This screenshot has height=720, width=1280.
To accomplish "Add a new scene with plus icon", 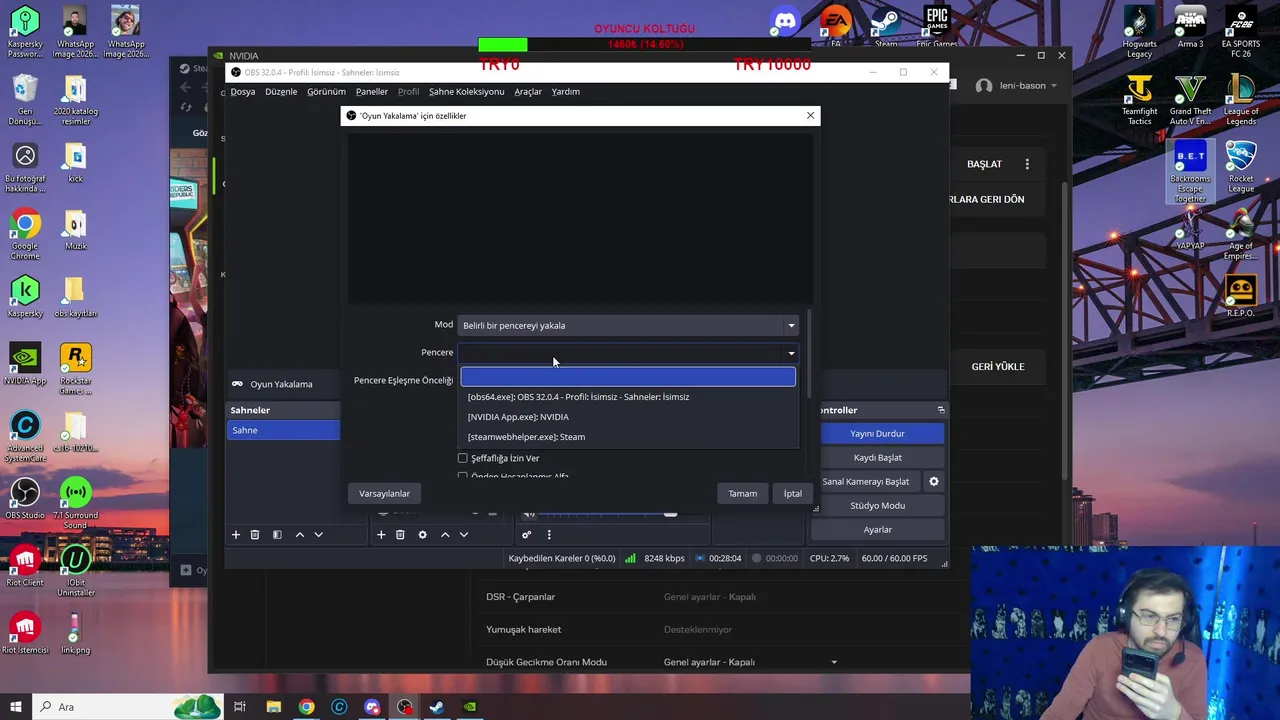I will click(x=236, y=535).
